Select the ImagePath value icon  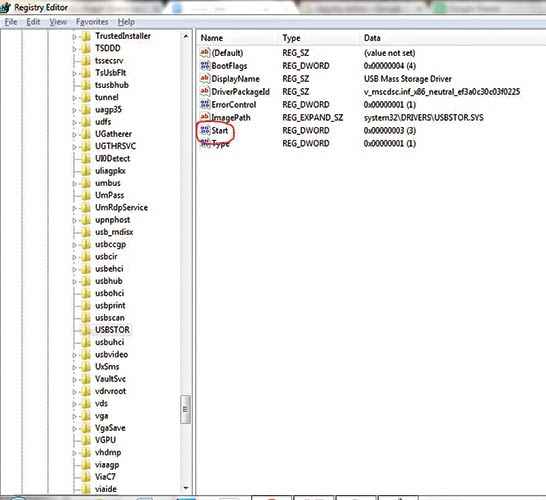pos(205,117)
